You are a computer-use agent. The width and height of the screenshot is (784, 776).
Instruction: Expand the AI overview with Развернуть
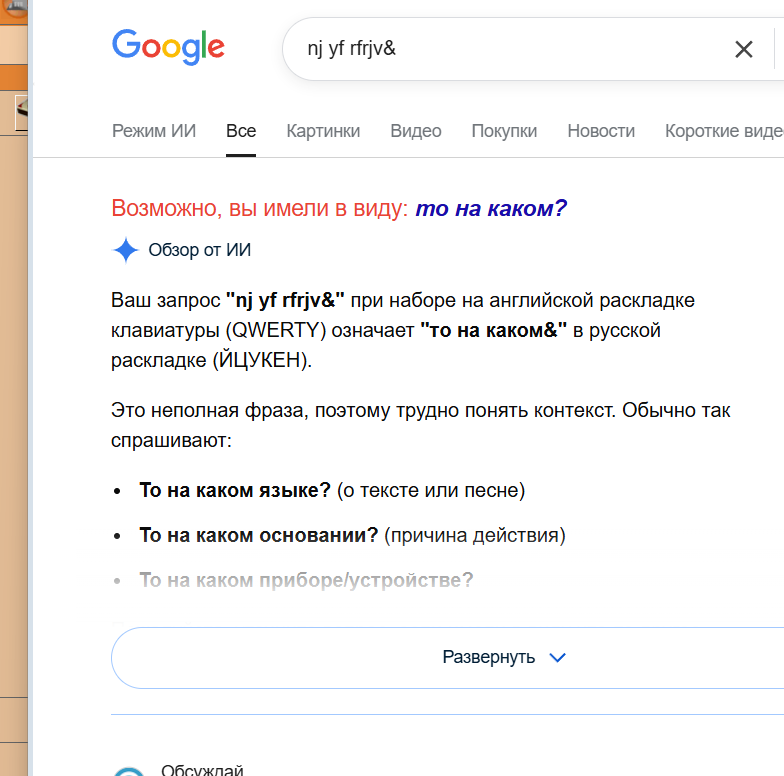(448, 658)
